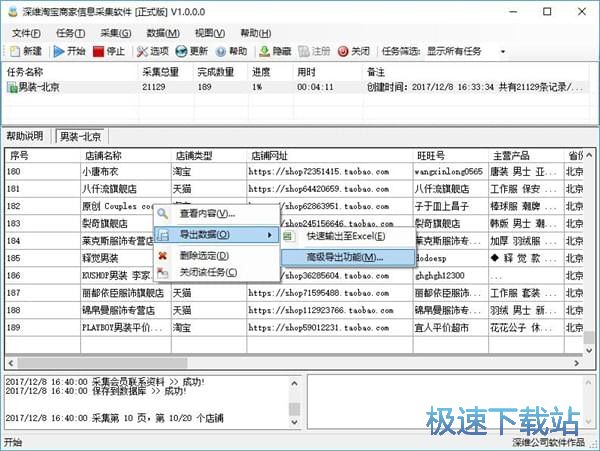Click the 隐藏 hide icon

click(264, 51)
